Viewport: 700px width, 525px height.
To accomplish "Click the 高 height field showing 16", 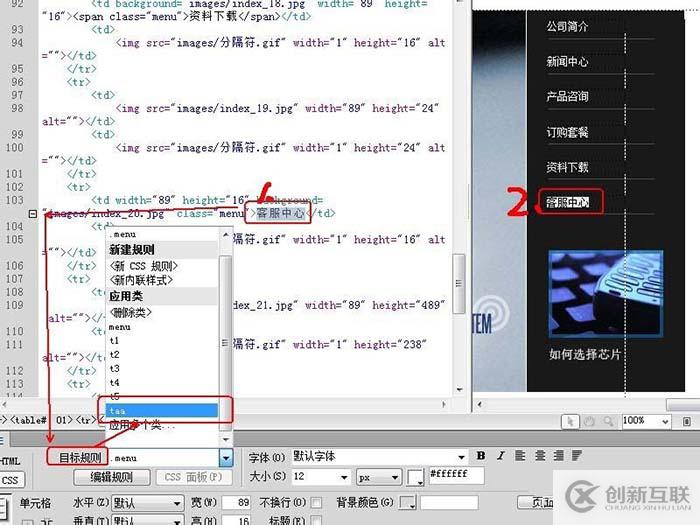I will (237, 521).
